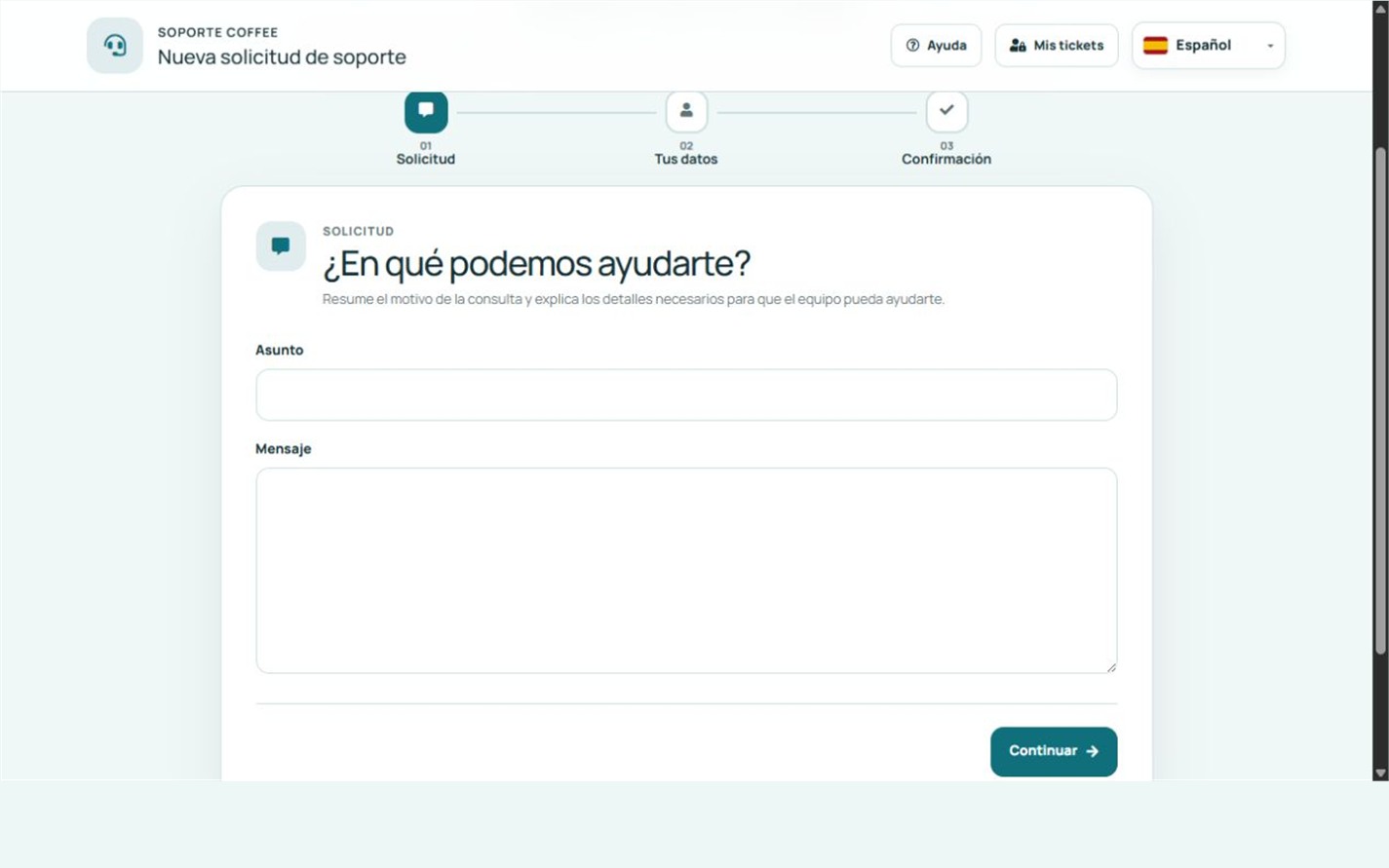Click the headset support logo icon
The width and height of the screenshot is (1389, 868).
tap(115, 46)
